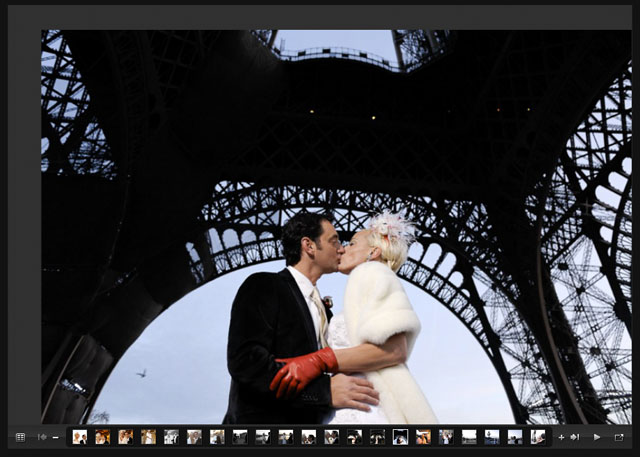Select the last thumbnail in the filmstrip

click(538, 437)
